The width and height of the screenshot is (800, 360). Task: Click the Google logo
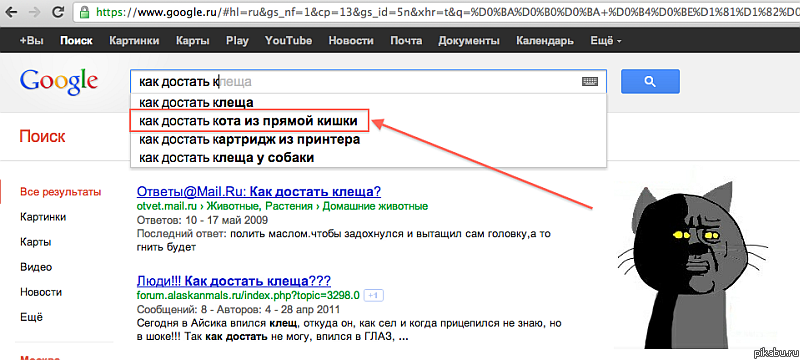tap(58, 83)
